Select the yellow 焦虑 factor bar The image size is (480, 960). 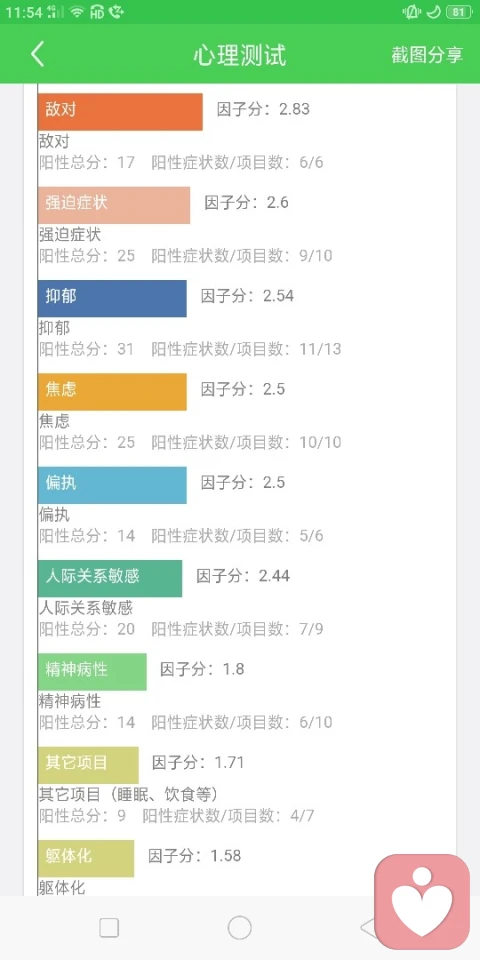112,392
